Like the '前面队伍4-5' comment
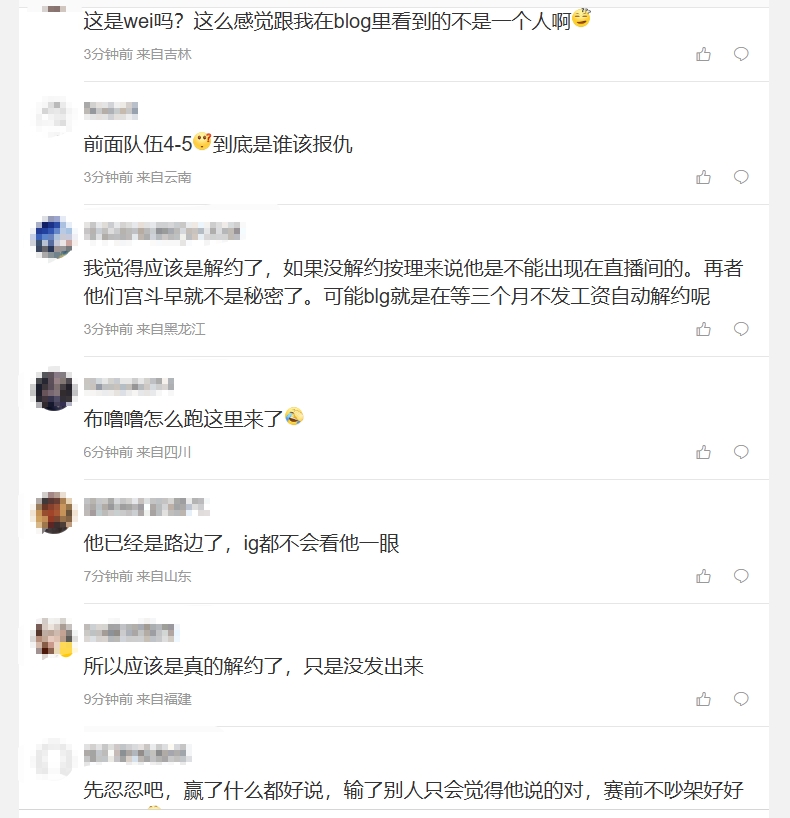Image resolution: width=790 pixels, height=818 pixels. (x=703, y=177)
